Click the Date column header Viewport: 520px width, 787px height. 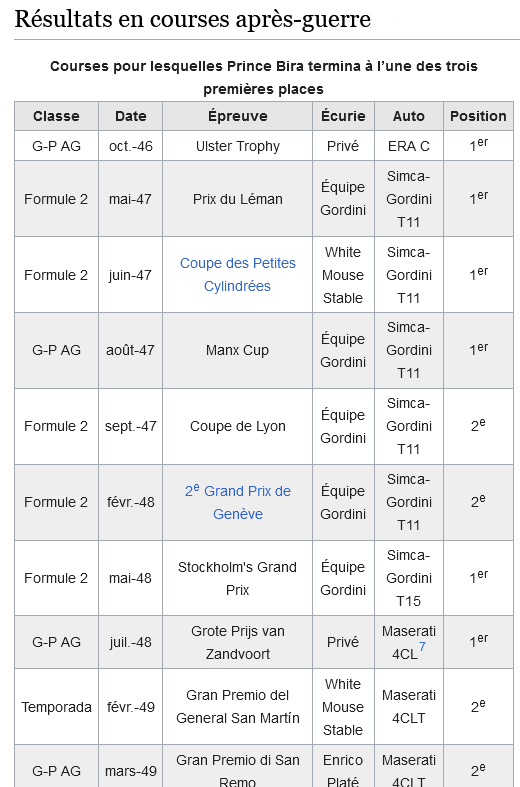131,116
